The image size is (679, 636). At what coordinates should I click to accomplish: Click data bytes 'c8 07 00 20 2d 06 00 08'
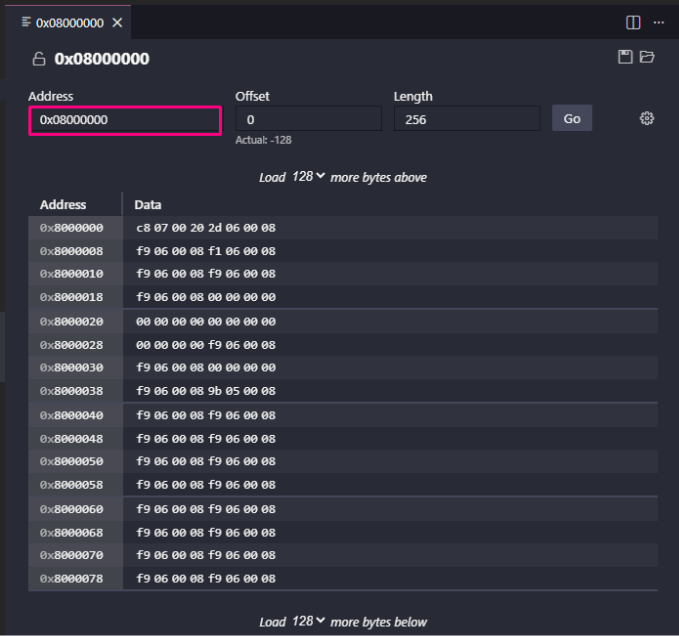pos(206,228)
